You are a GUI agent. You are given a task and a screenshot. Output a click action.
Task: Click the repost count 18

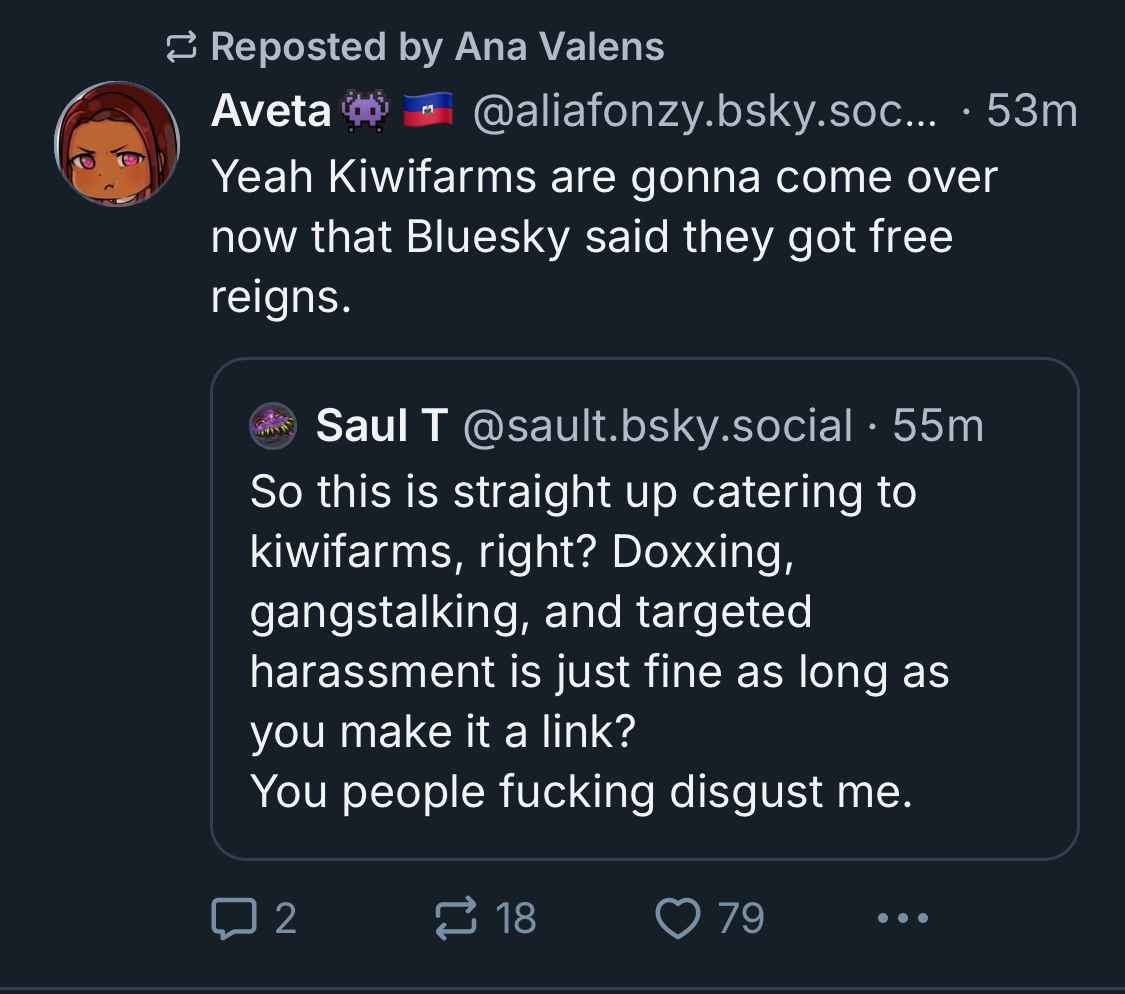[x=516, y=918]
